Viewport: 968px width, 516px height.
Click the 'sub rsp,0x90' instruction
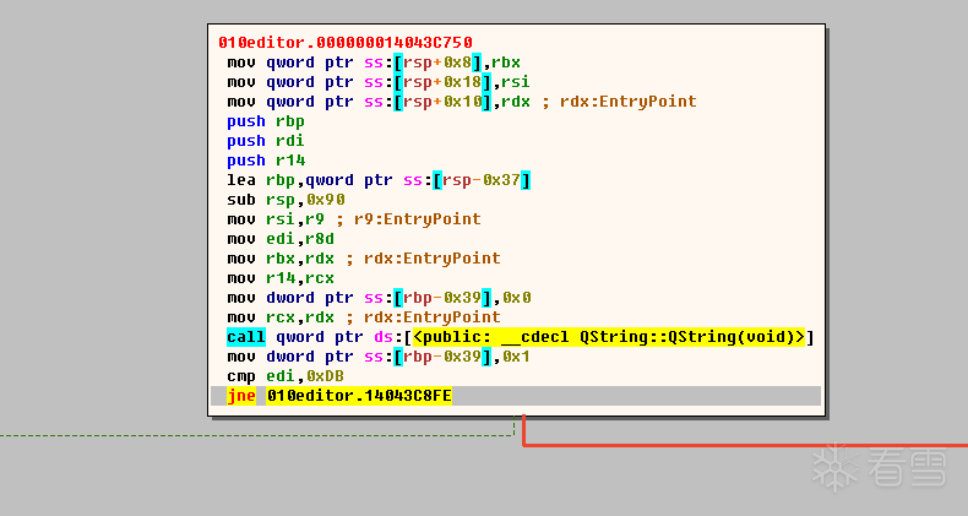[x=286, y=200]
